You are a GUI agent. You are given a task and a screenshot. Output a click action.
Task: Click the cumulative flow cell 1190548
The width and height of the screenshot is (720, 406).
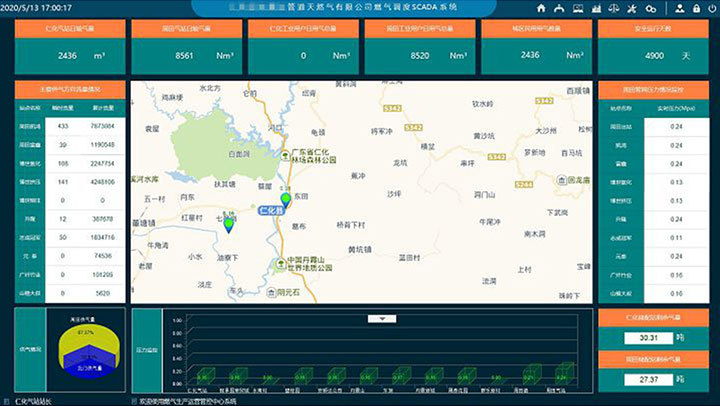point(102,145)
